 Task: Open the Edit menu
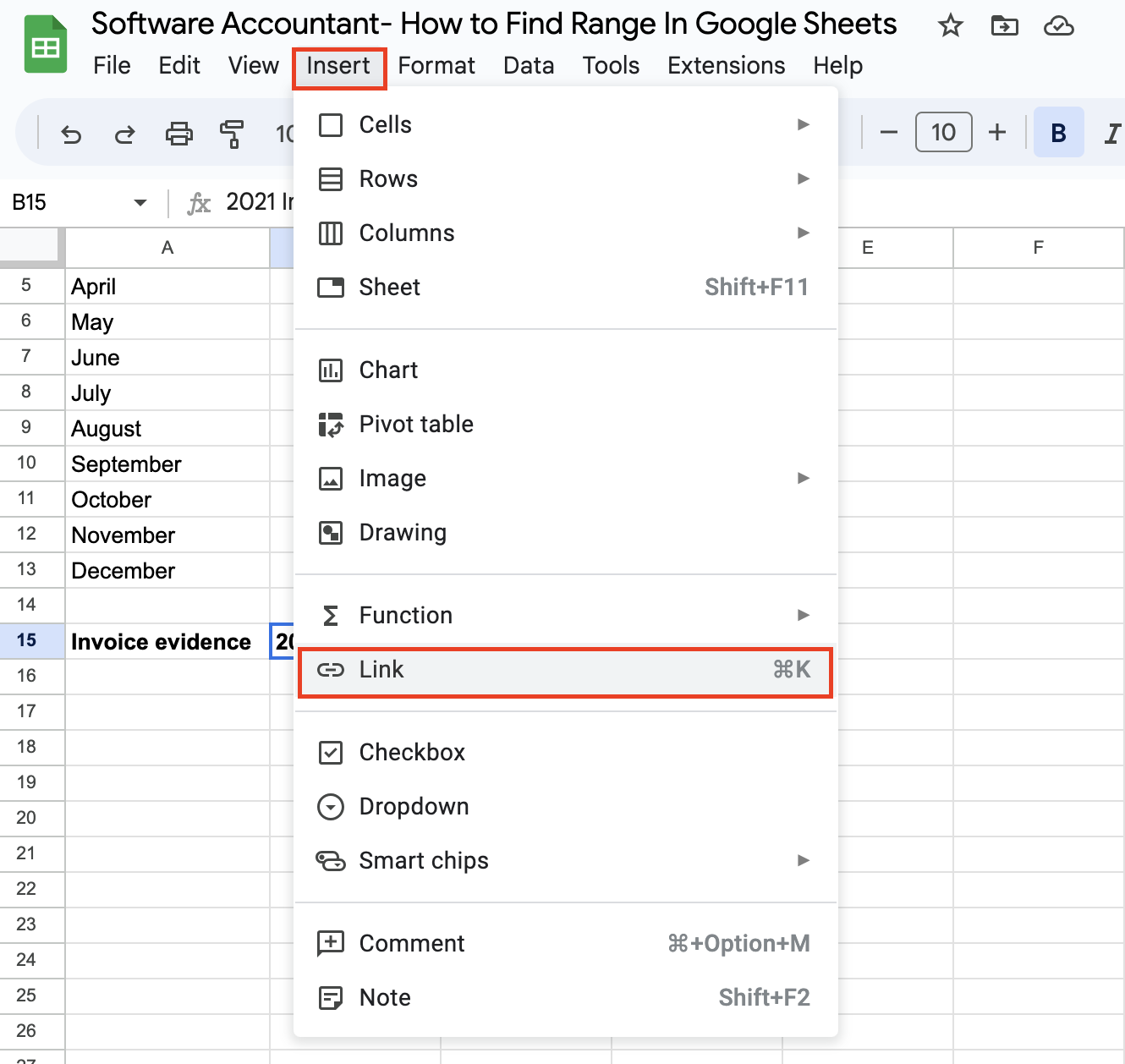(x=179, y=66)
